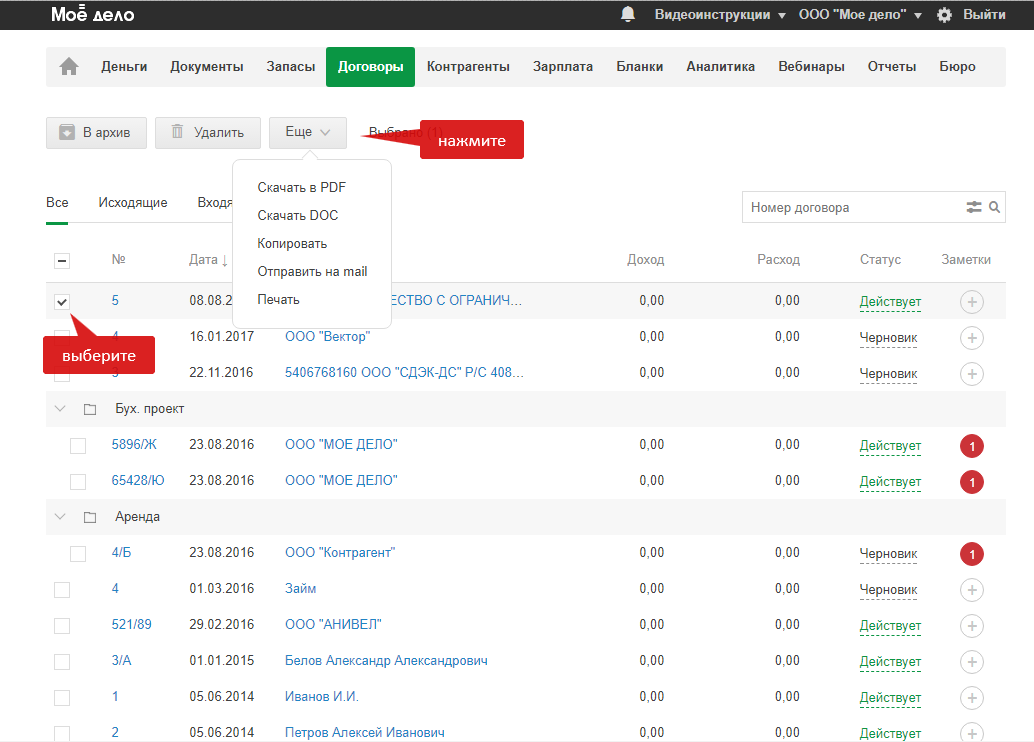
Task: Switch to the Исходящие tab
Action: [x=133, y=203]
